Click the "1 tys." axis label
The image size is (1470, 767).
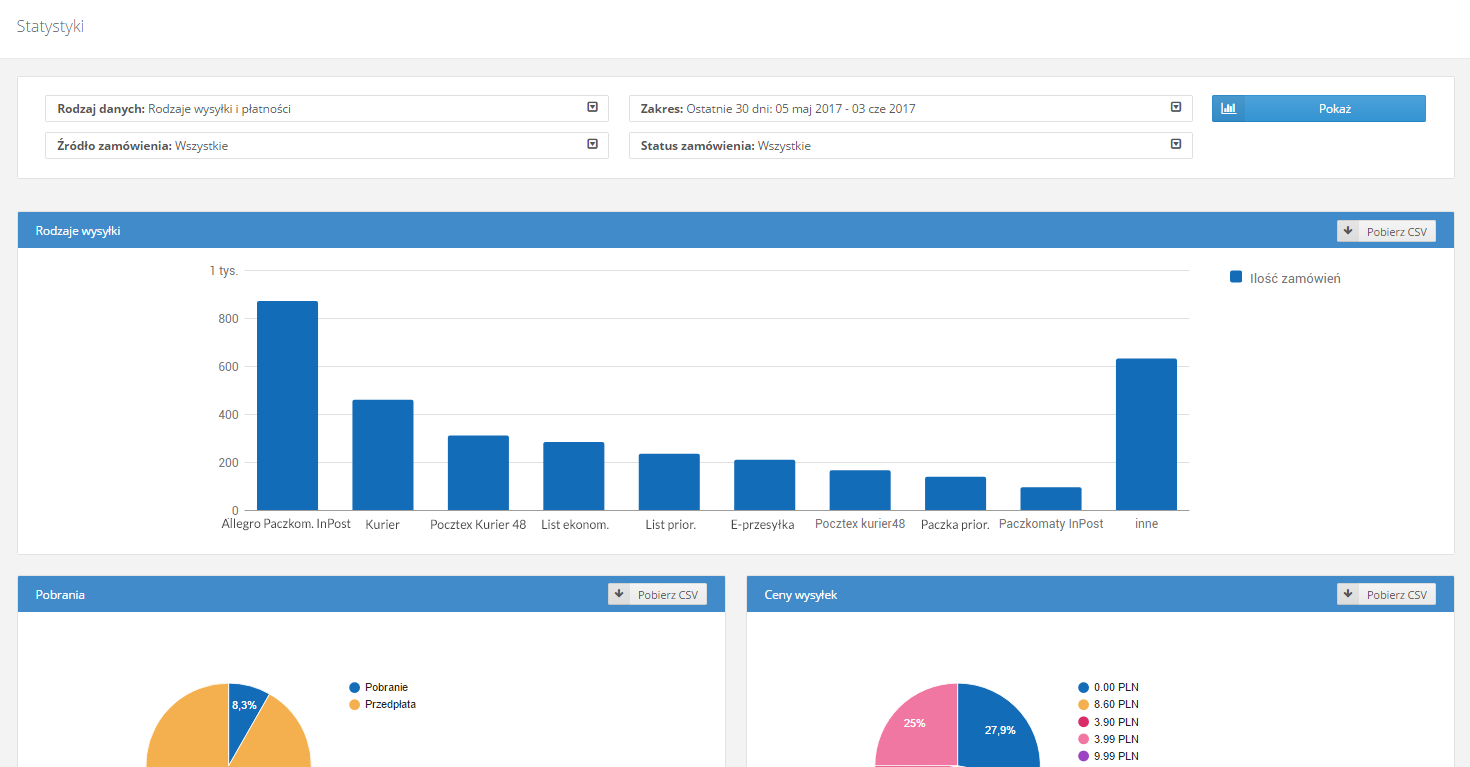coord(224,271)
